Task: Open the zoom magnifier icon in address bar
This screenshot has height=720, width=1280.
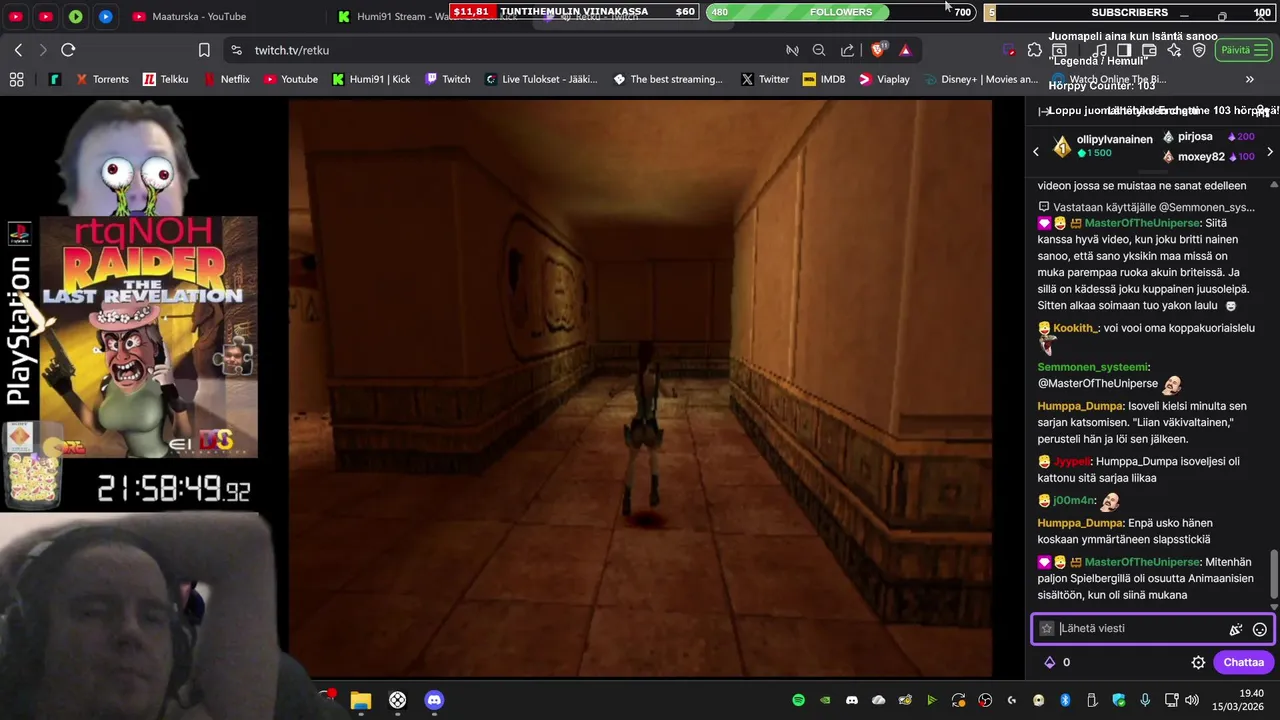Action: point(819,50)
